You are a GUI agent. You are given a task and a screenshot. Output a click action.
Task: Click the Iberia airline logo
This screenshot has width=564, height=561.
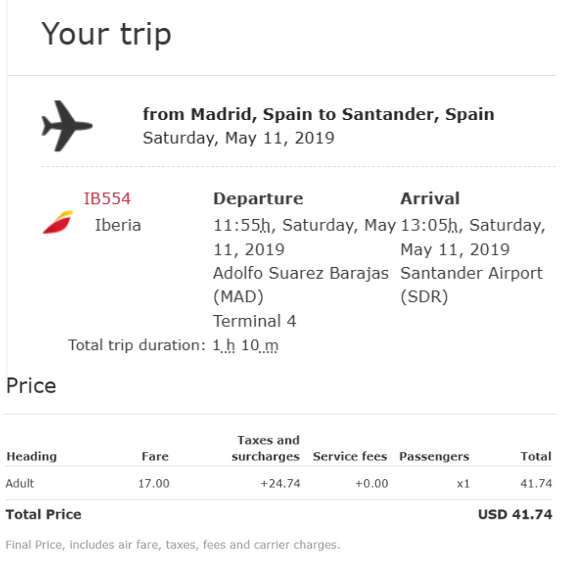coord(58,222)
